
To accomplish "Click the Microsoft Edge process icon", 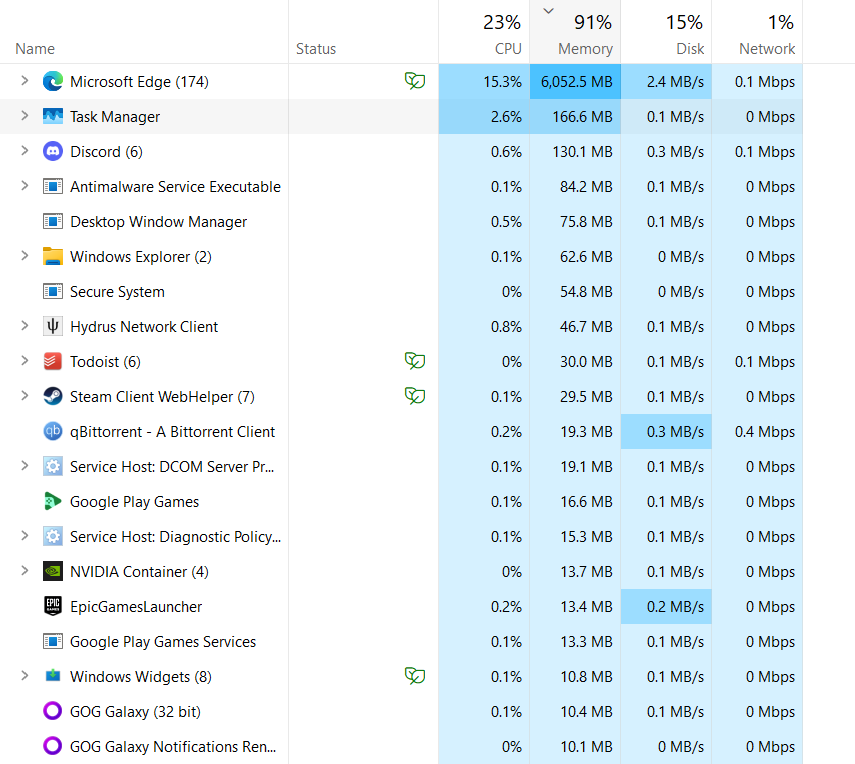I will pyautogui.click(x=53, y=82).
